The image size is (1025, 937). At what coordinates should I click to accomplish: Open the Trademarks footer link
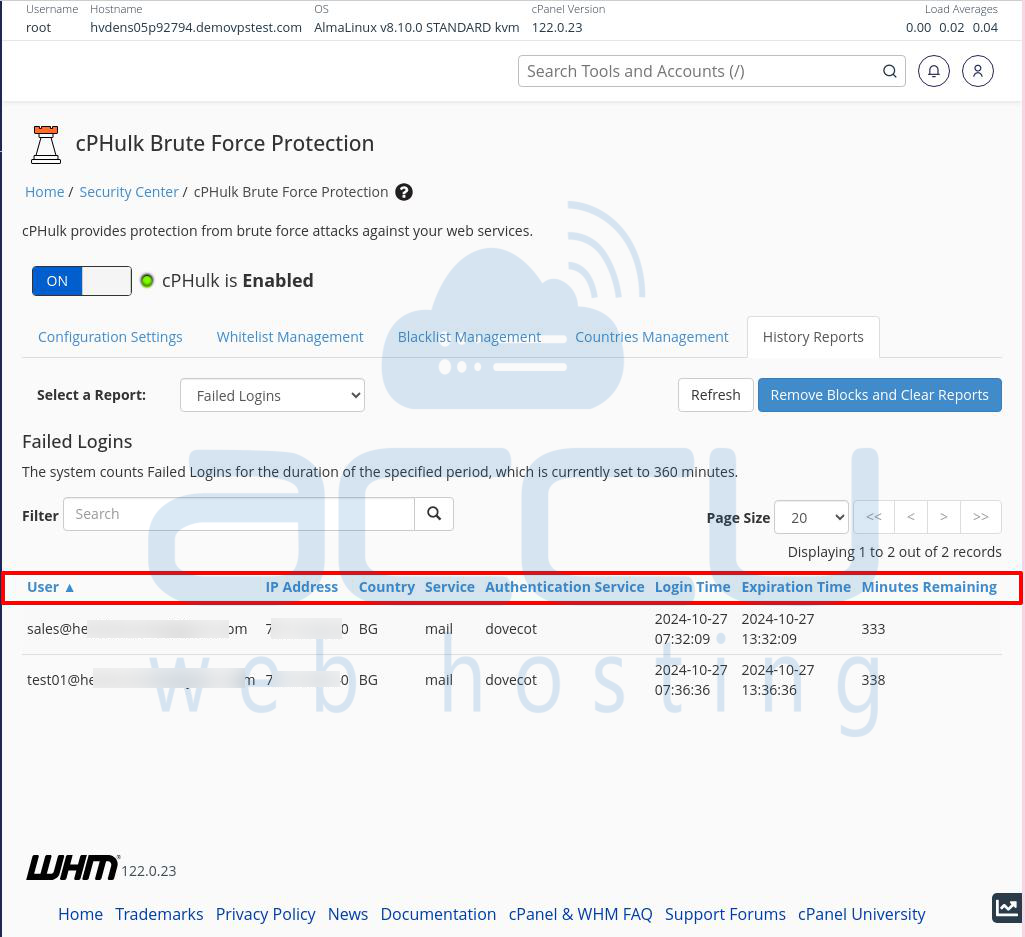[159, 914]
